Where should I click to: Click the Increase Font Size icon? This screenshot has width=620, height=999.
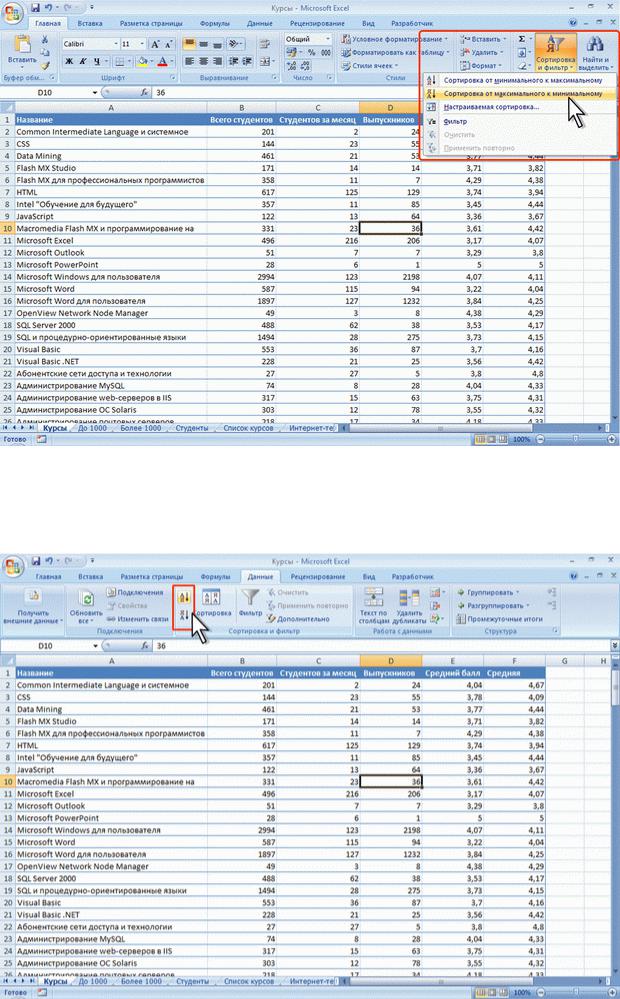(x=155, y=44)
